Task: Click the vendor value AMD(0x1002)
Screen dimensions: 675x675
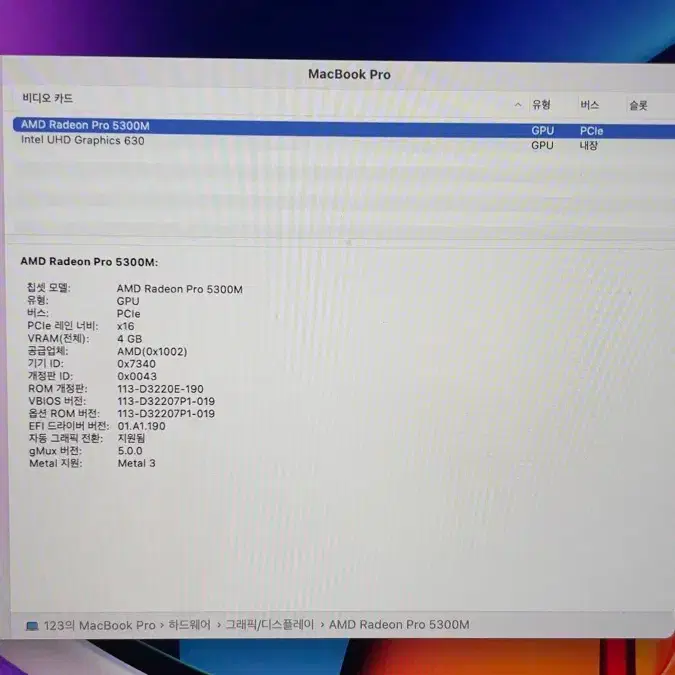Action: click(152, 351)
